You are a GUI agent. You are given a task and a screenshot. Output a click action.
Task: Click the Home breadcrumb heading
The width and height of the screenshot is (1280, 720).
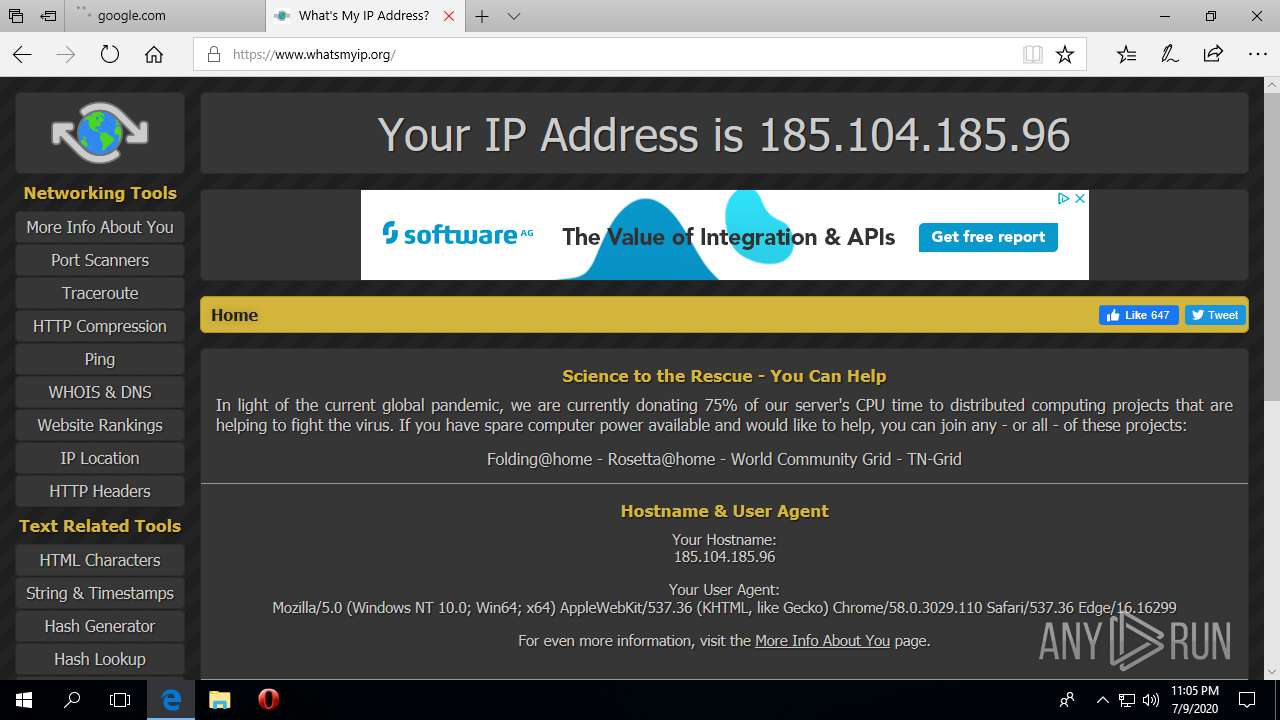(235, 315)
